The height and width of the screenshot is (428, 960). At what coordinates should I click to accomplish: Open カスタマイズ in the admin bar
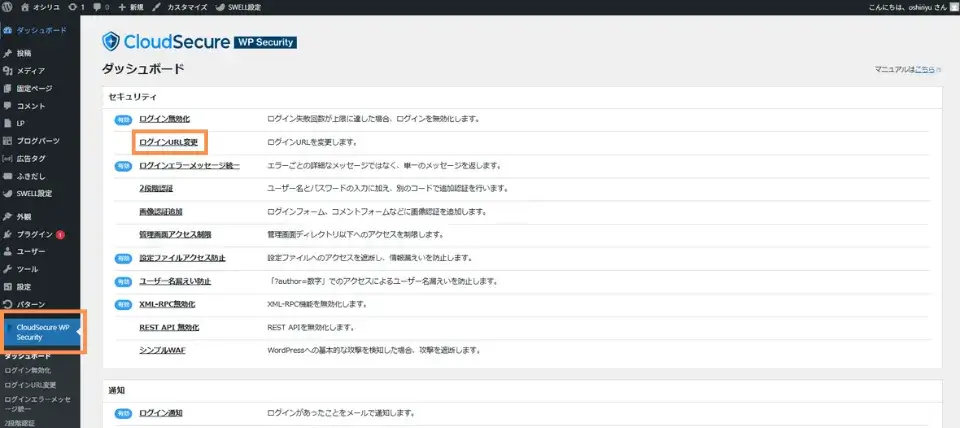click(178, 7)
